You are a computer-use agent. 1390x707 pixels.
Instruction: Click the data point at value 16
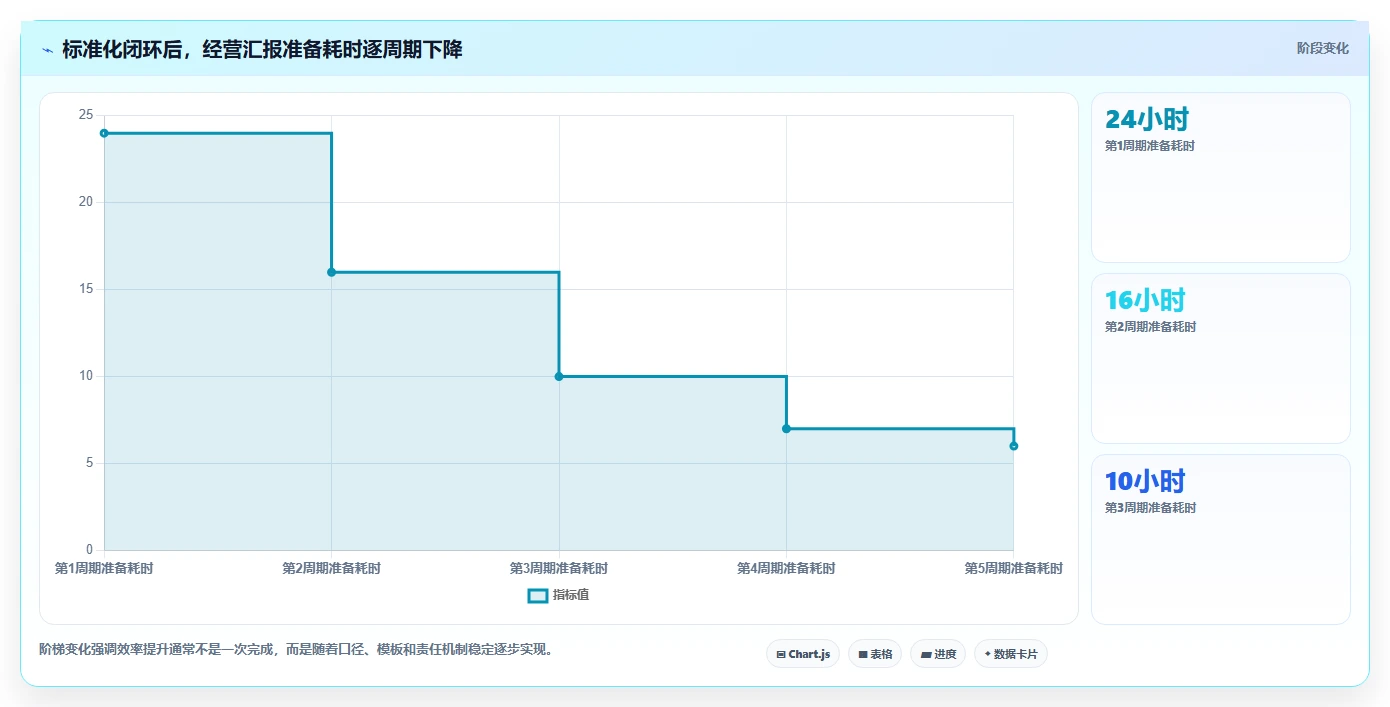point(331,272)
